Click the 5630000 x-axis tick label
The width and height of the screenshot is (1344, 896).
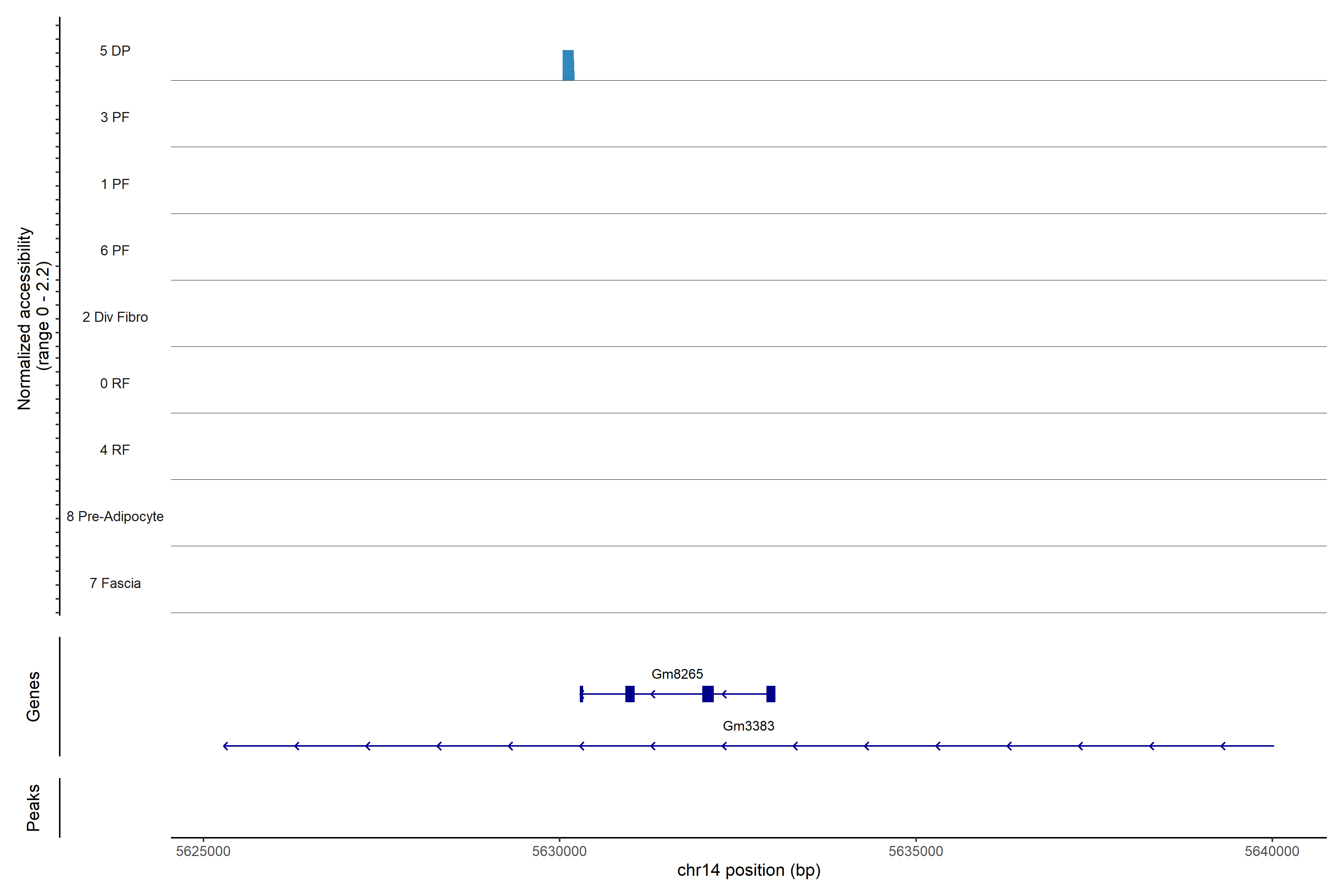[559, 852]
